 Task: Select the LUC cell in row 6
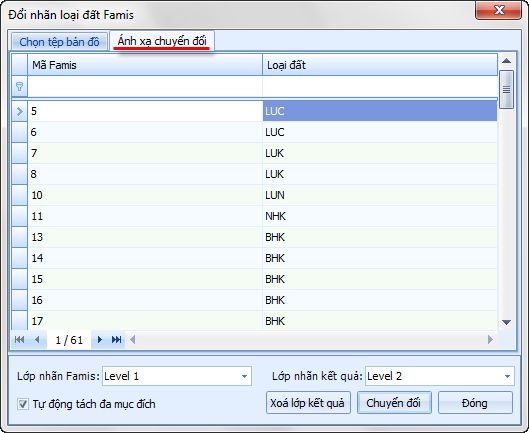click(380, 132)
